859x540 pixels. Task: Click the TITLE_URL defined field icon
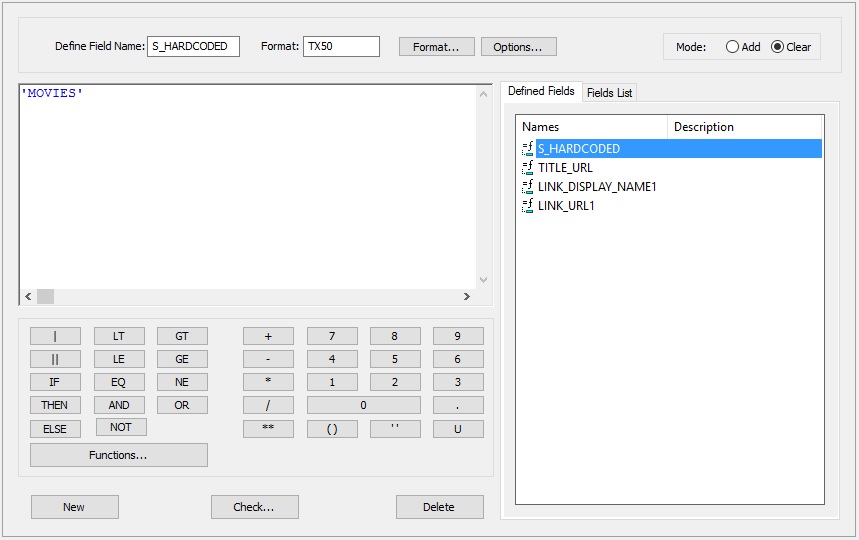[x=528, y=168]
